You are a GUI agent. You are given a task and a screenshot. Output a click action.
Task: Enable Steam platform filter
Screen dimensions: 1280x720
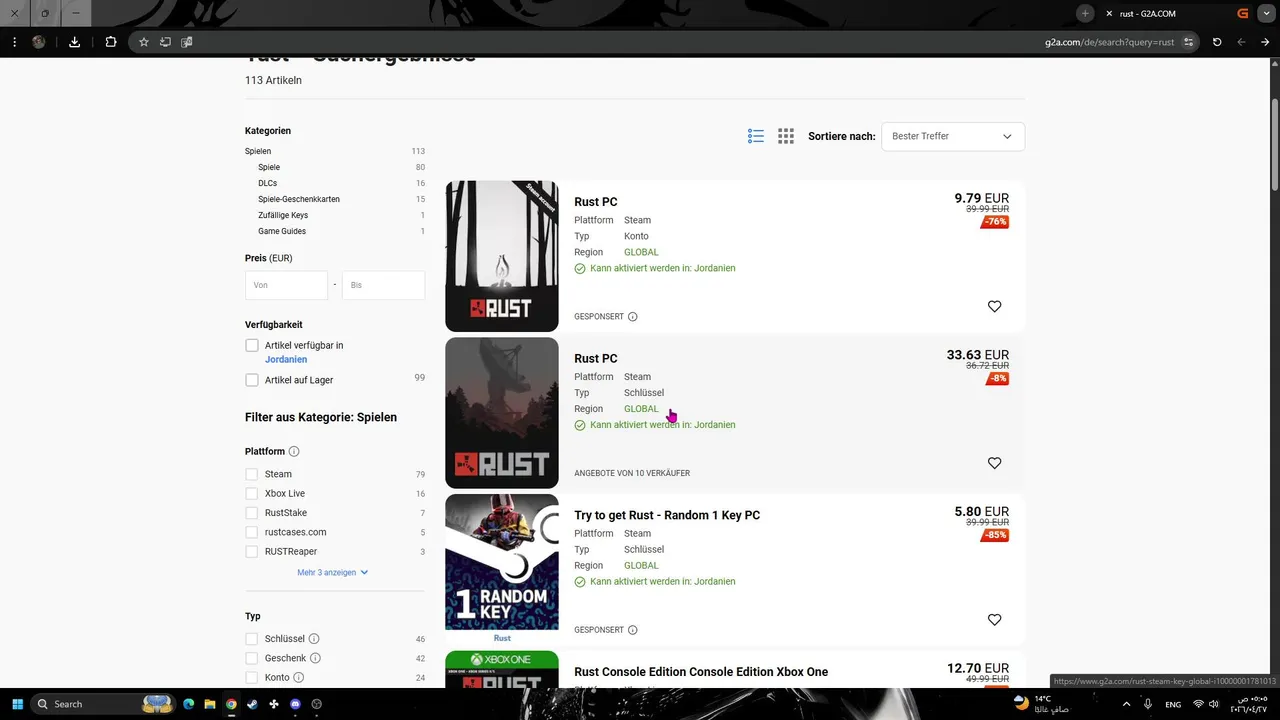(x=252, y=474)
